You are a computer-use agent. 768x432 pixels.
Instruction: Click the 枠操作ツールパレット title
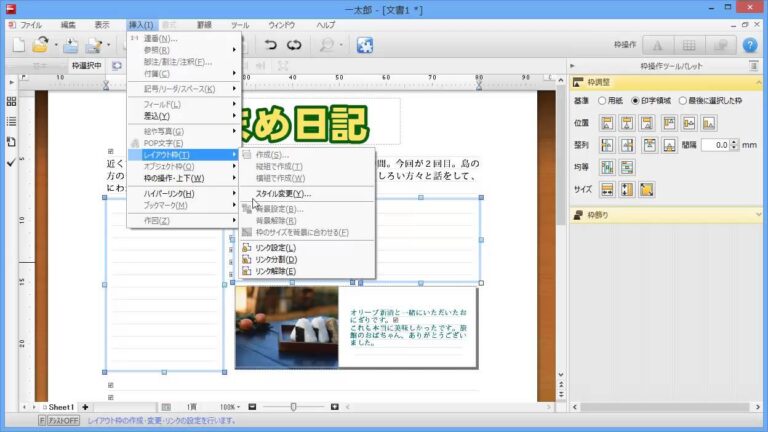point(671,66)
